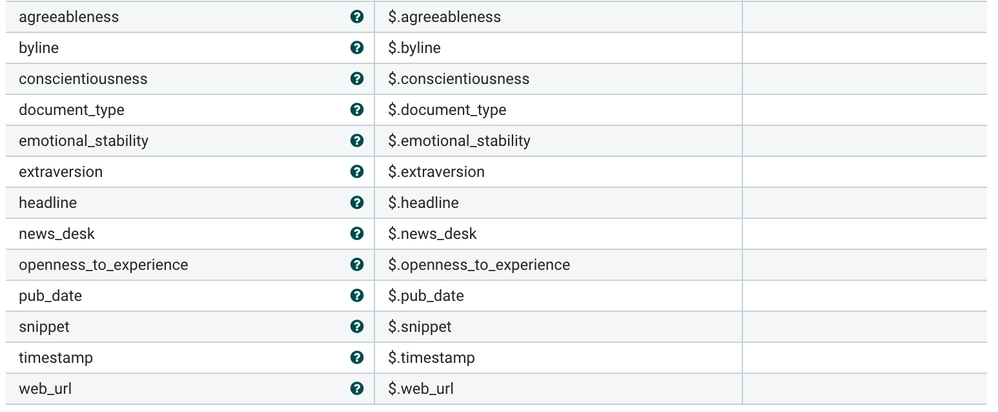Click help icon beside byline
Image resolution: width=998 pixels, height=412 pixels.
point(356,48)
